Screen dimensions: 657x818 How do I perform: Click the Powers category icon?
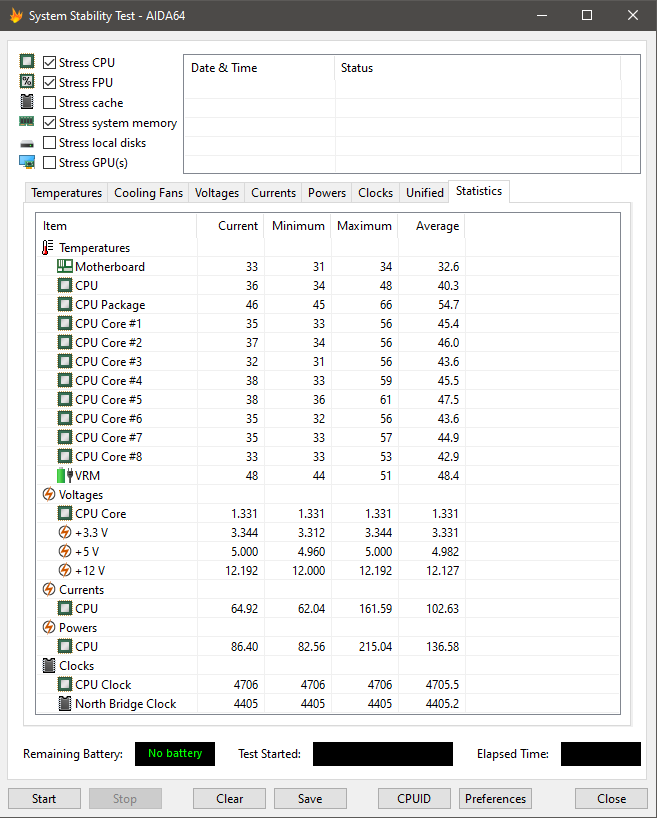click(x=48, y=628)
